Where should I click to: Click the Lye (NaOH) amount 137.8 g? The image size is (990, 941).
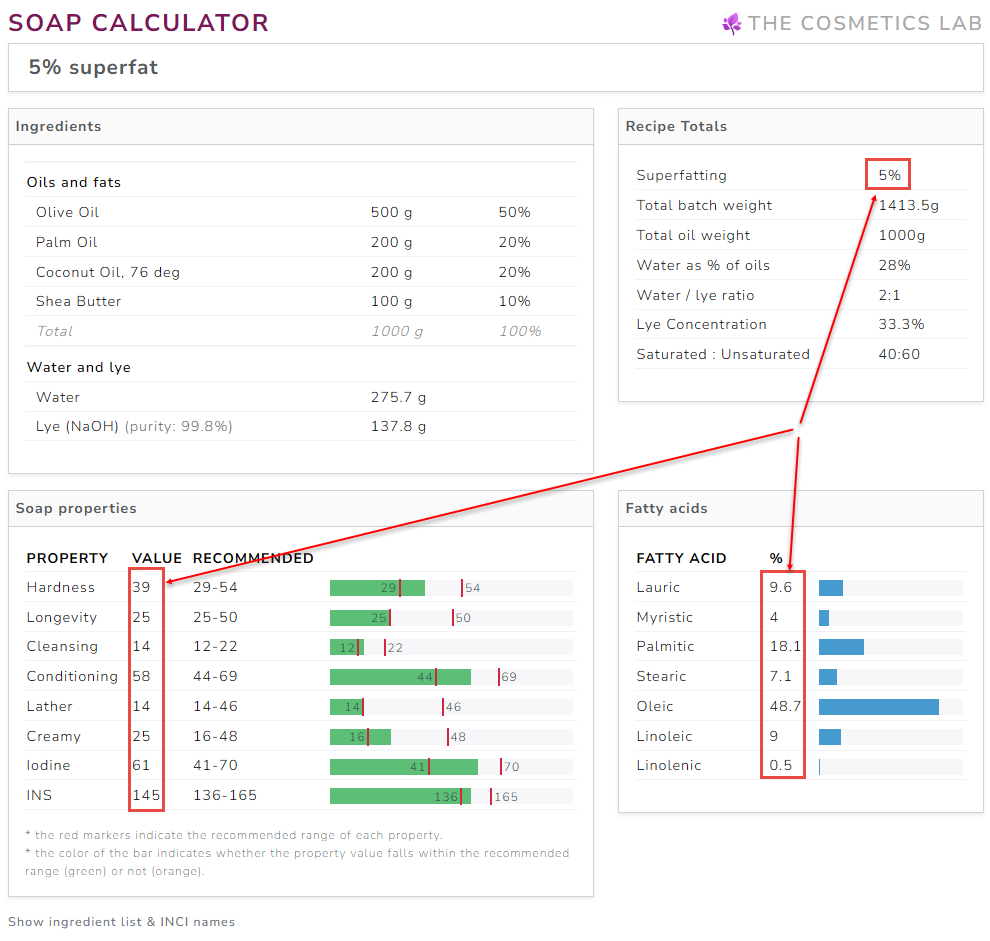coord(398,427)
